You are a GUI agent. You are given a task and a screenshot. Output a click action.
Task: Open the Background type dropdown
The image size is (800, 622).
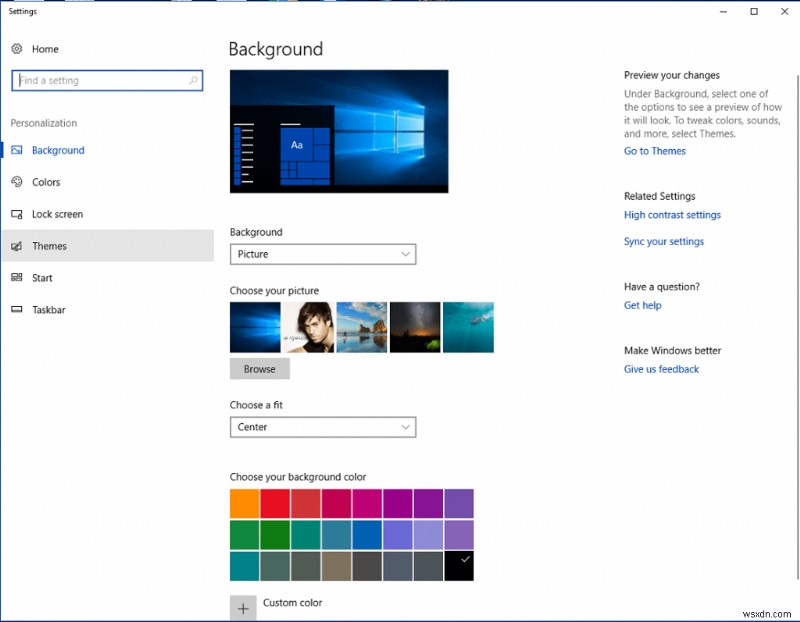[x=323, y=254]
